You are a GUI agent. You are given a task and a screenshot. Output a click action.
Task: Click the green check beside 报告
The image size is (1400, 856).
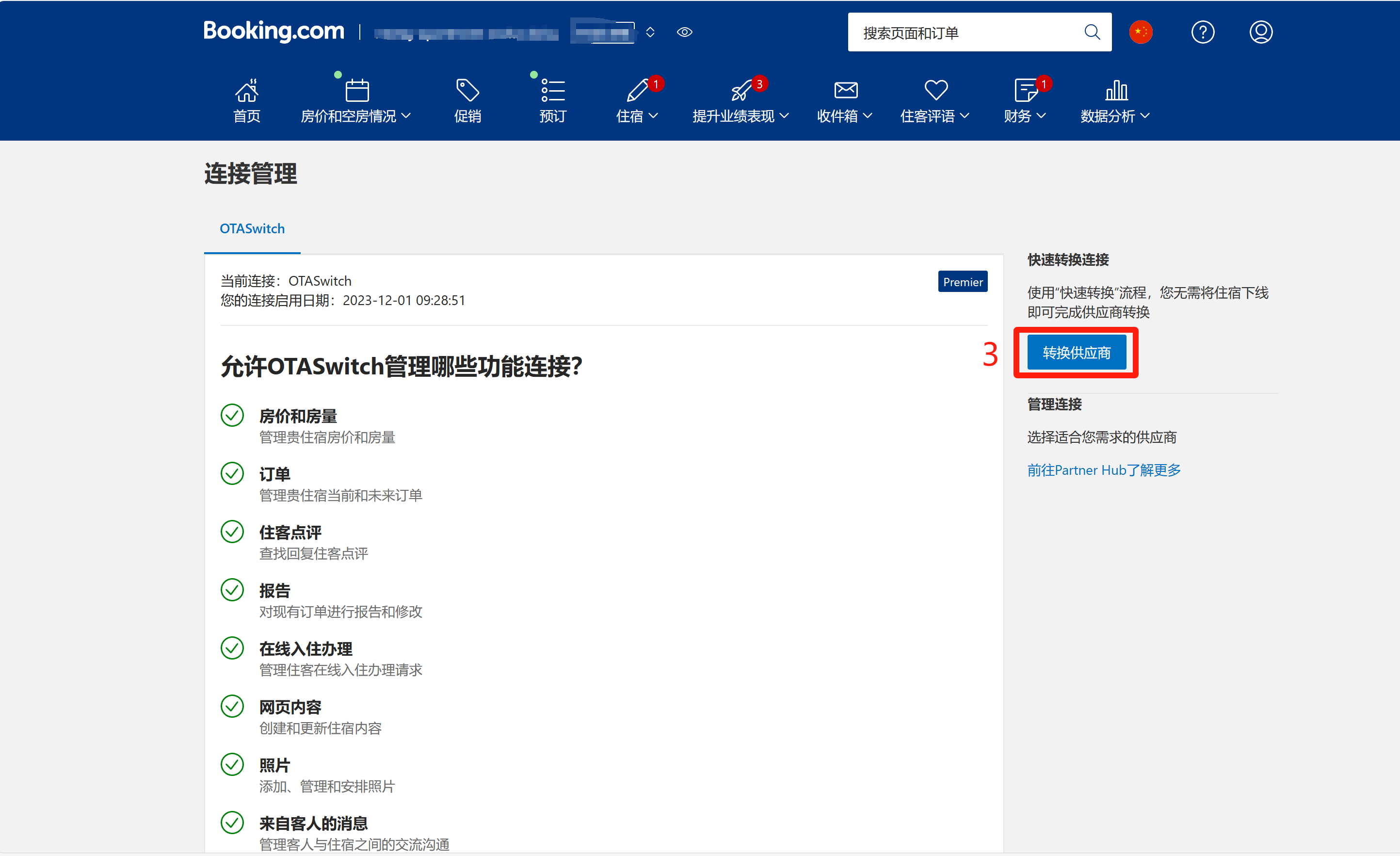pos(232,589)
